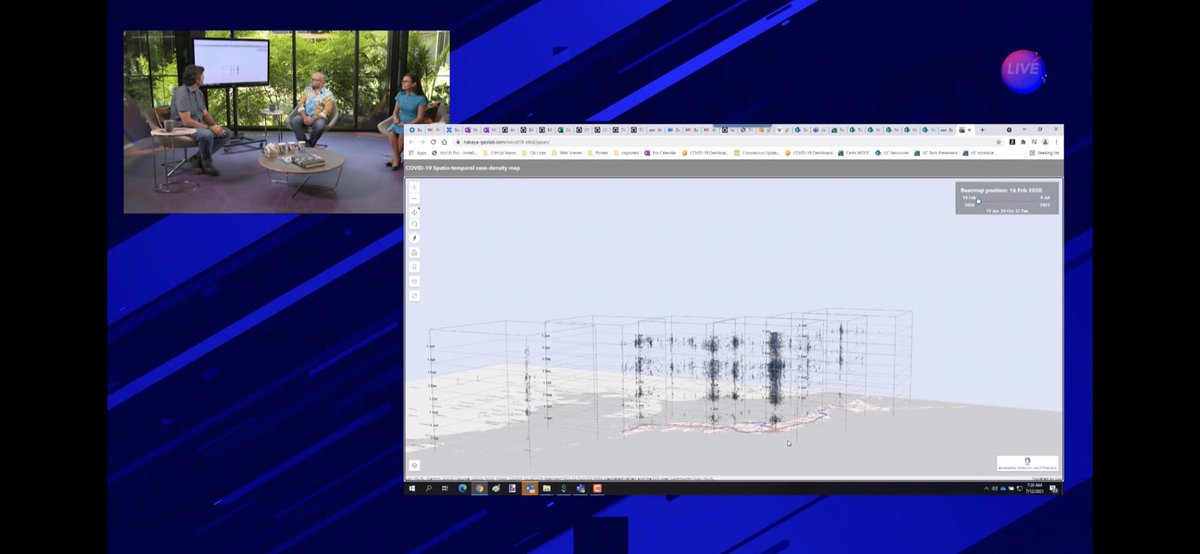Open the Imported bookmarks folder
Image resolution: width=1200 pixels, height=554 pixels.
[x=625, y=153]
